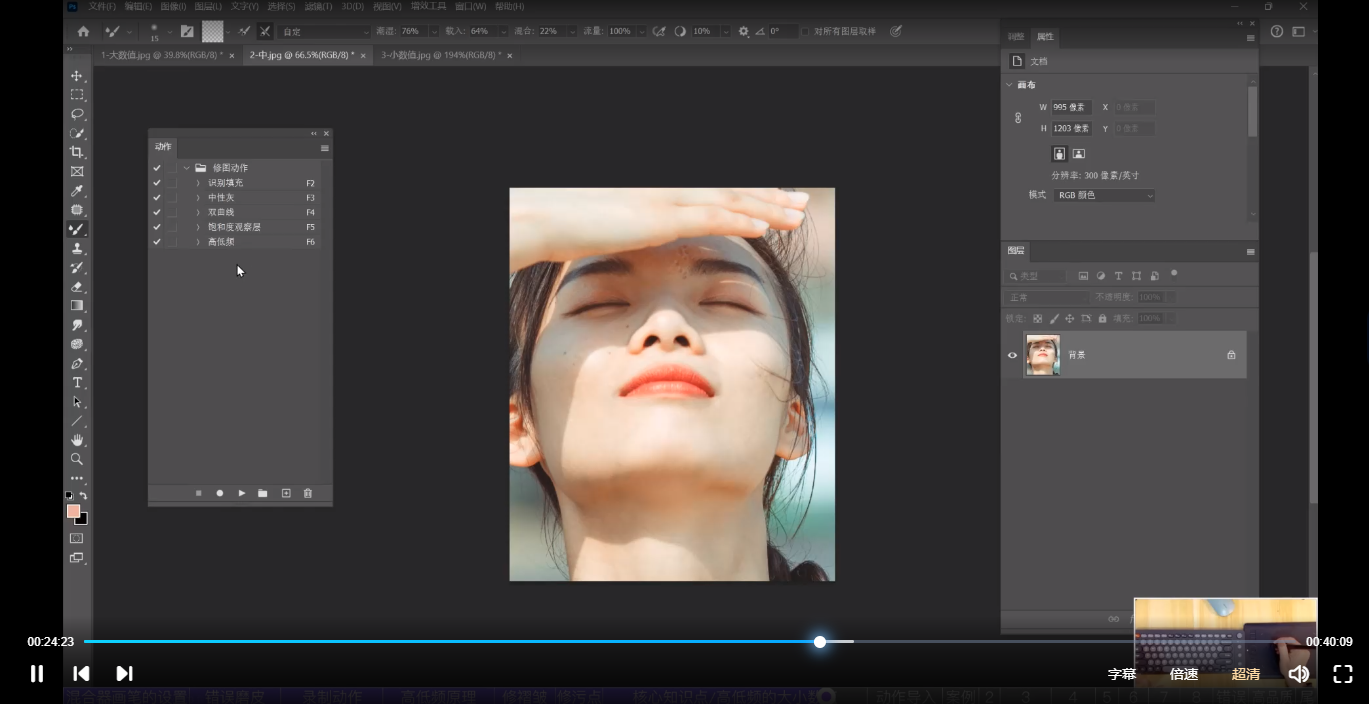The width and height of the screenshot is (1369, 704).
Task: Select the Crop tool in the toolbar
Action: pos(76,152)
